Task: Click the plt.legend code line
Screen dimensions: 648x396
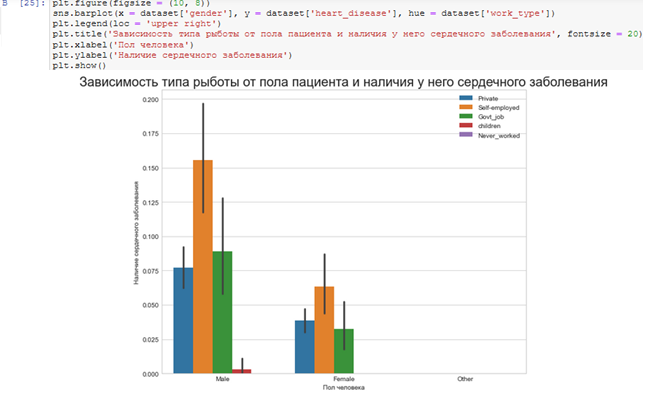Action: tap(137, 24)
